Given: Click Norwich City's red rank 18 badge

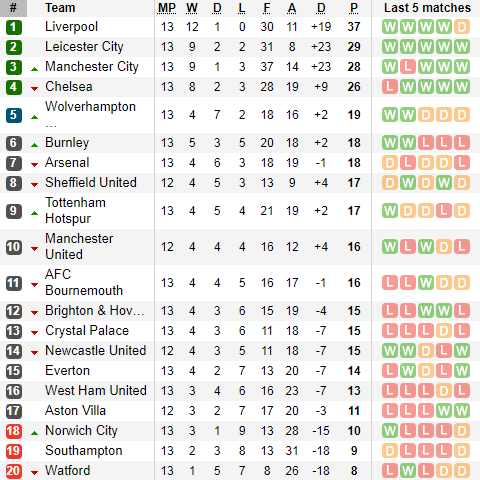Looking at the screenshot, I should [x=14, y=431].
